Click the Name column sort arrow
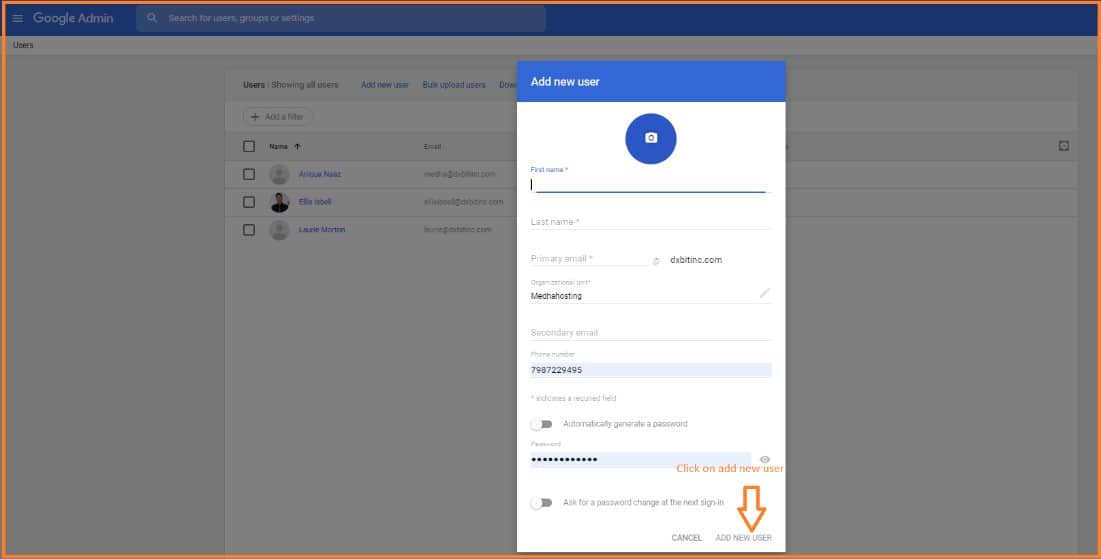 (297, 147)
